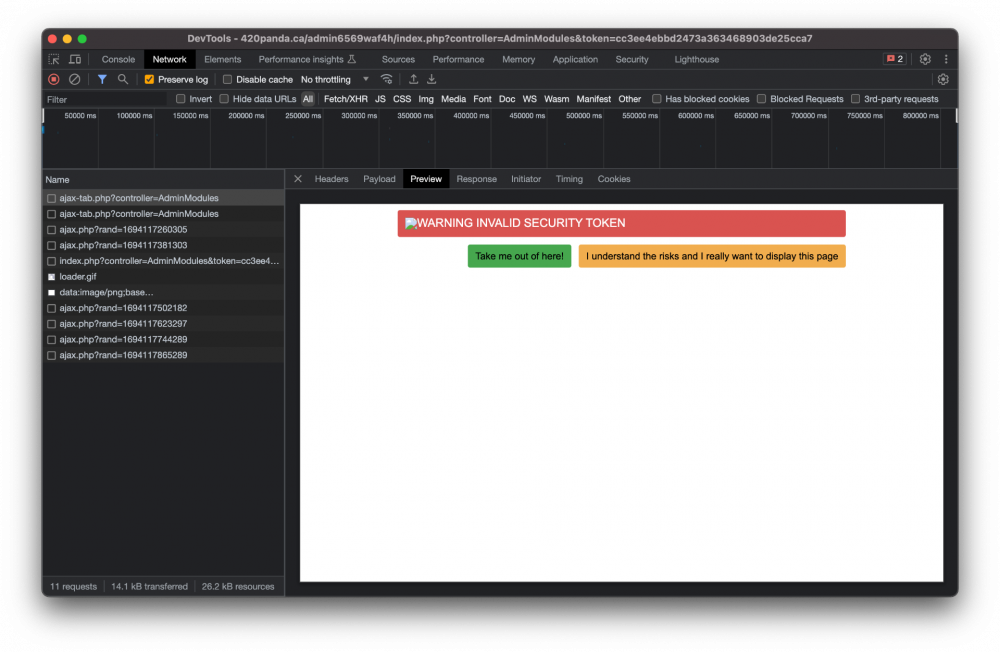The height and width of the screenshot is (652, 1000).
Task: Toggle Preserve log checkbox
Action: click(149, 80)
